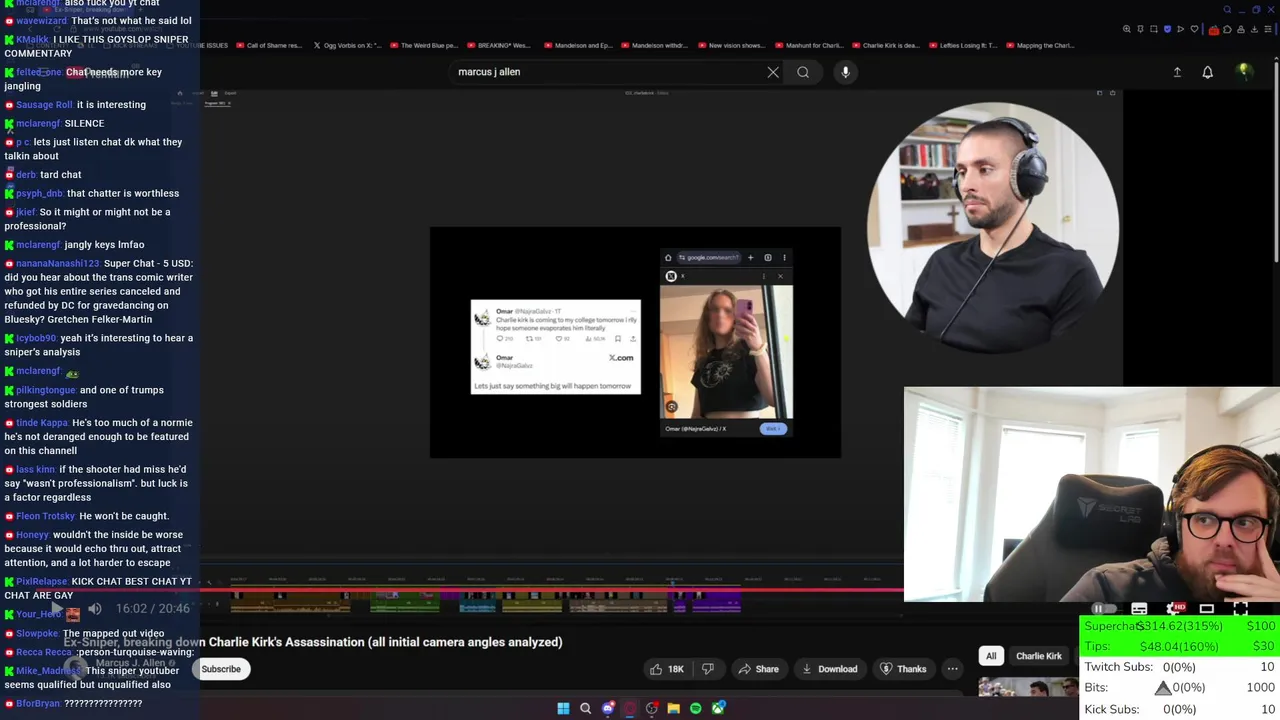This screenshot has width=1280, height=720.
Task: Toggle YouTube autoplay switch
Action: [x=1104, y=608]
